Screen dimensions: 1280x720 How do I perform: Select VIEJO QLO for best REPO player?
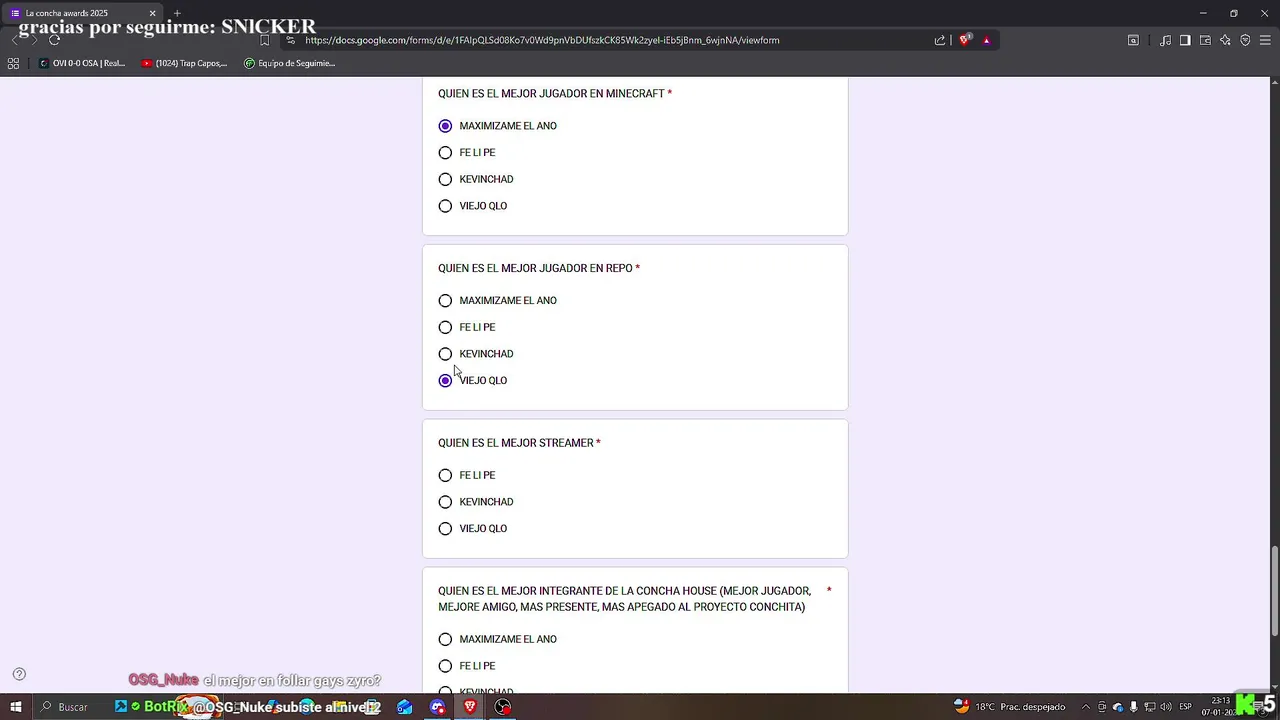coord(445,381)
